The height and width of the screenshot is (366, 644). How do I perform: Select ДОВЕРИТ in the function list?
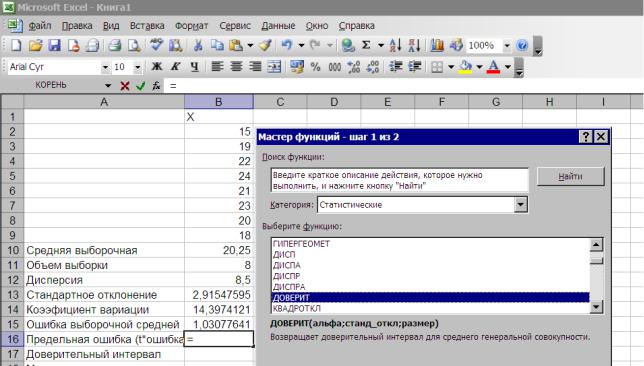pos(430,297)
